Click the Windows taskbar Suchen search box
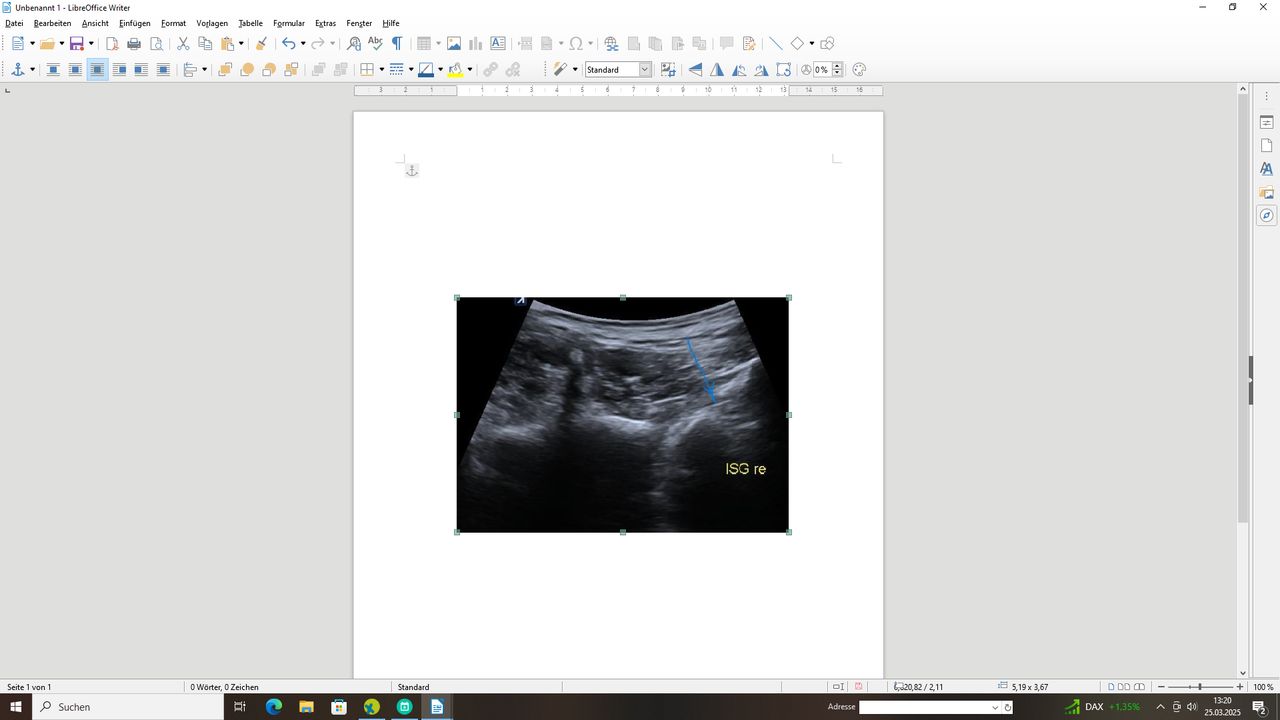 pyautogui.click(x=128, y=707)
